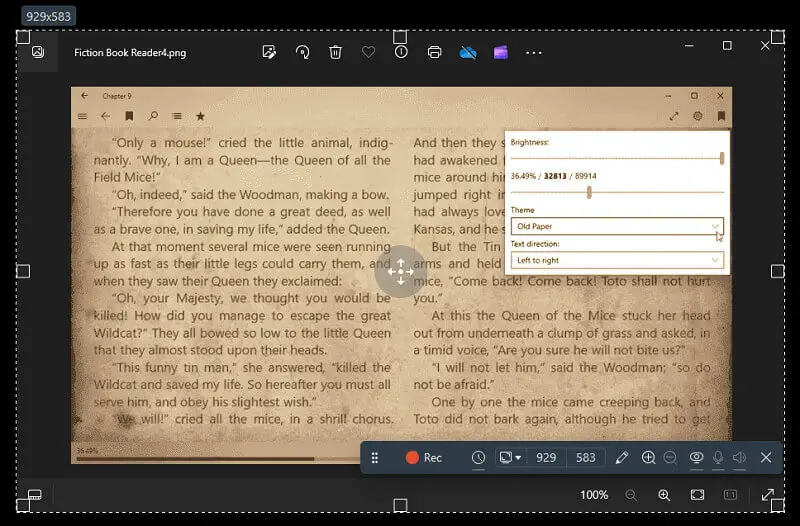Show file info in Photos toolbar

[401, 52]
